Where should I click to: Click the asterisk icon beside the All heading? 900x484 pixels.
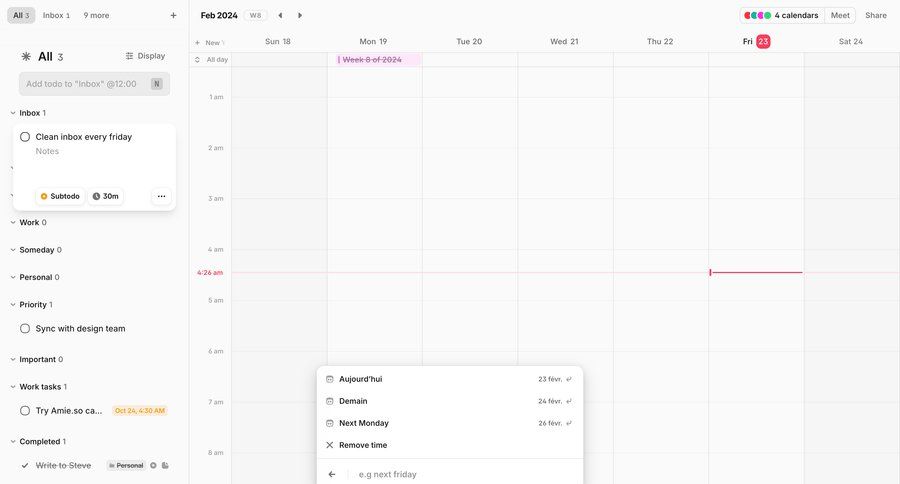coord(26,56)
